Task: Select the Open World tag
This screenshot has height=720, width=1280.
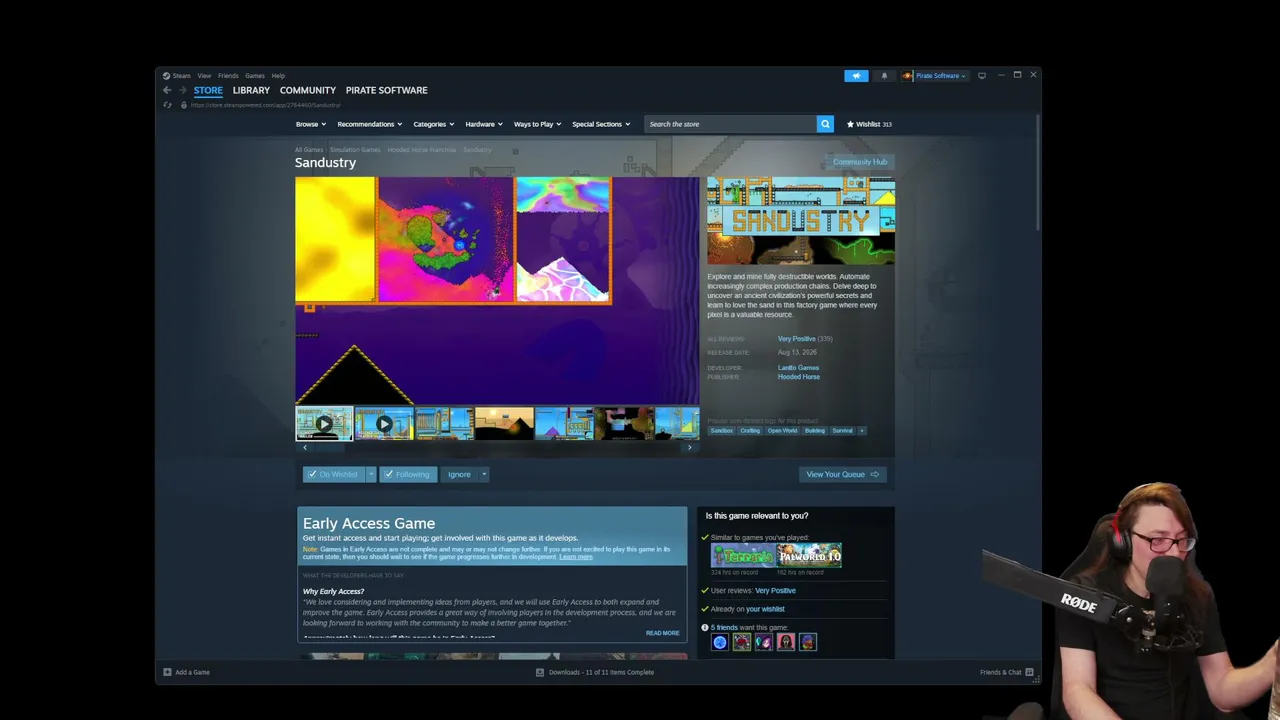Action: 782,431
